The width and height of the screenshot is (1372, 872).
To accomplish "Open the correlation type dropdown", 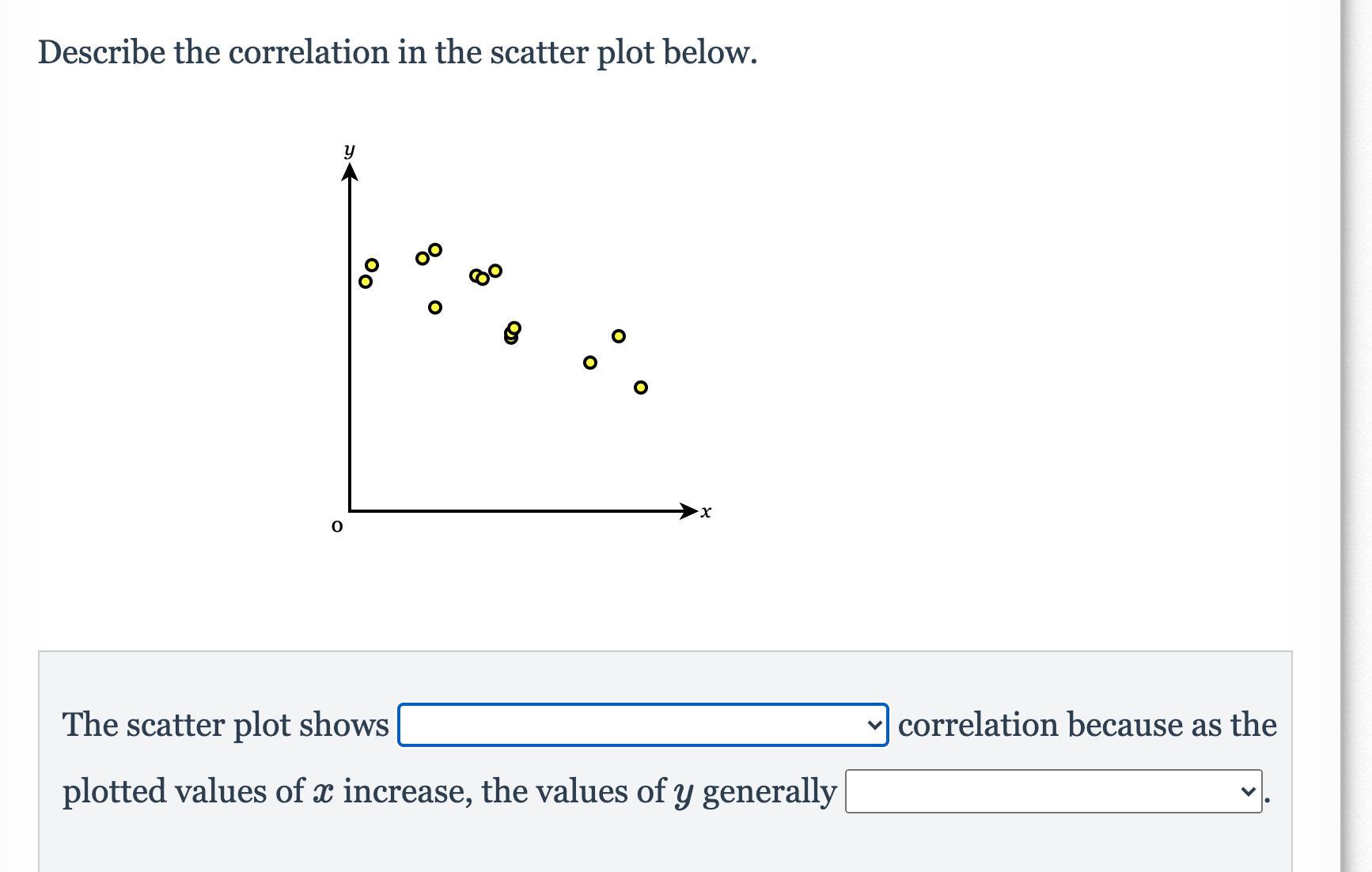I will point(642,725).
